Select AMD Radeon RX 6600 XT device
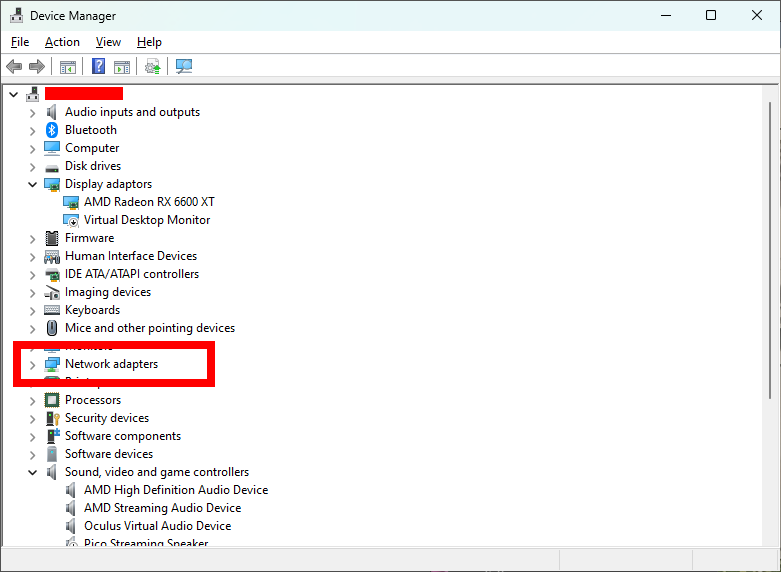Screen dimensions: 781x572 149,202
